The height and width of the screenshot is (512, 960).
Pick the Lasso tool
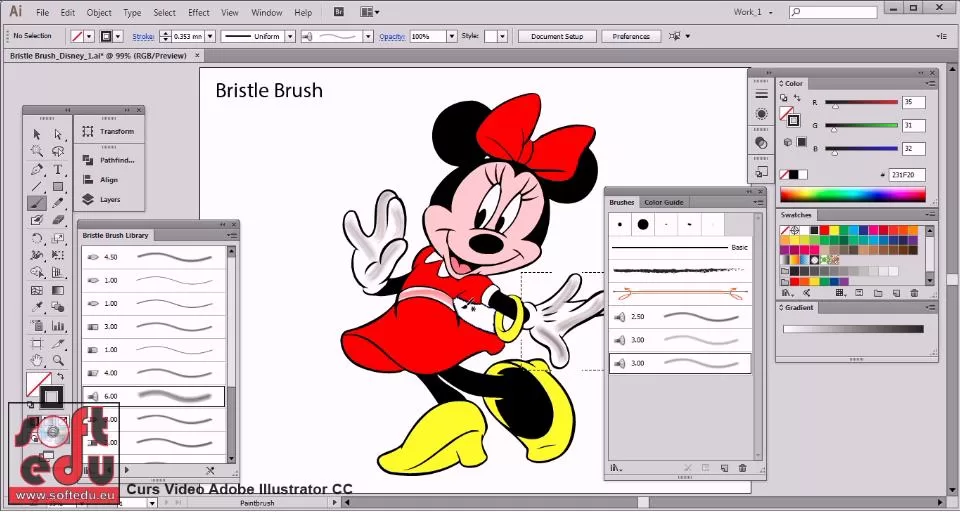click(58, 151)
